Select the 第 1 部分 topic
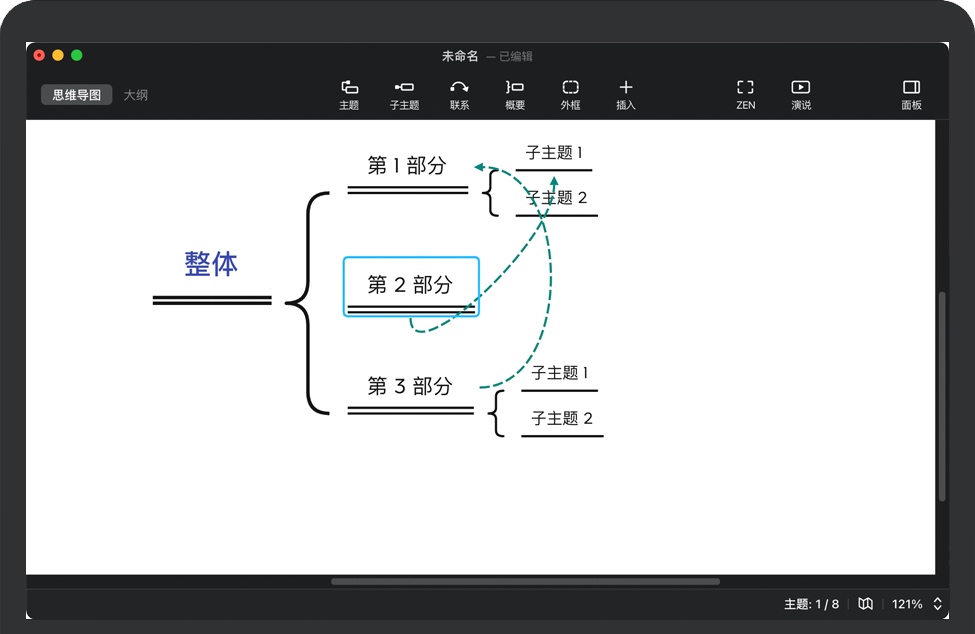Image resolution: width=975 pixels, height=634 pixels. (x=407, y=166)
